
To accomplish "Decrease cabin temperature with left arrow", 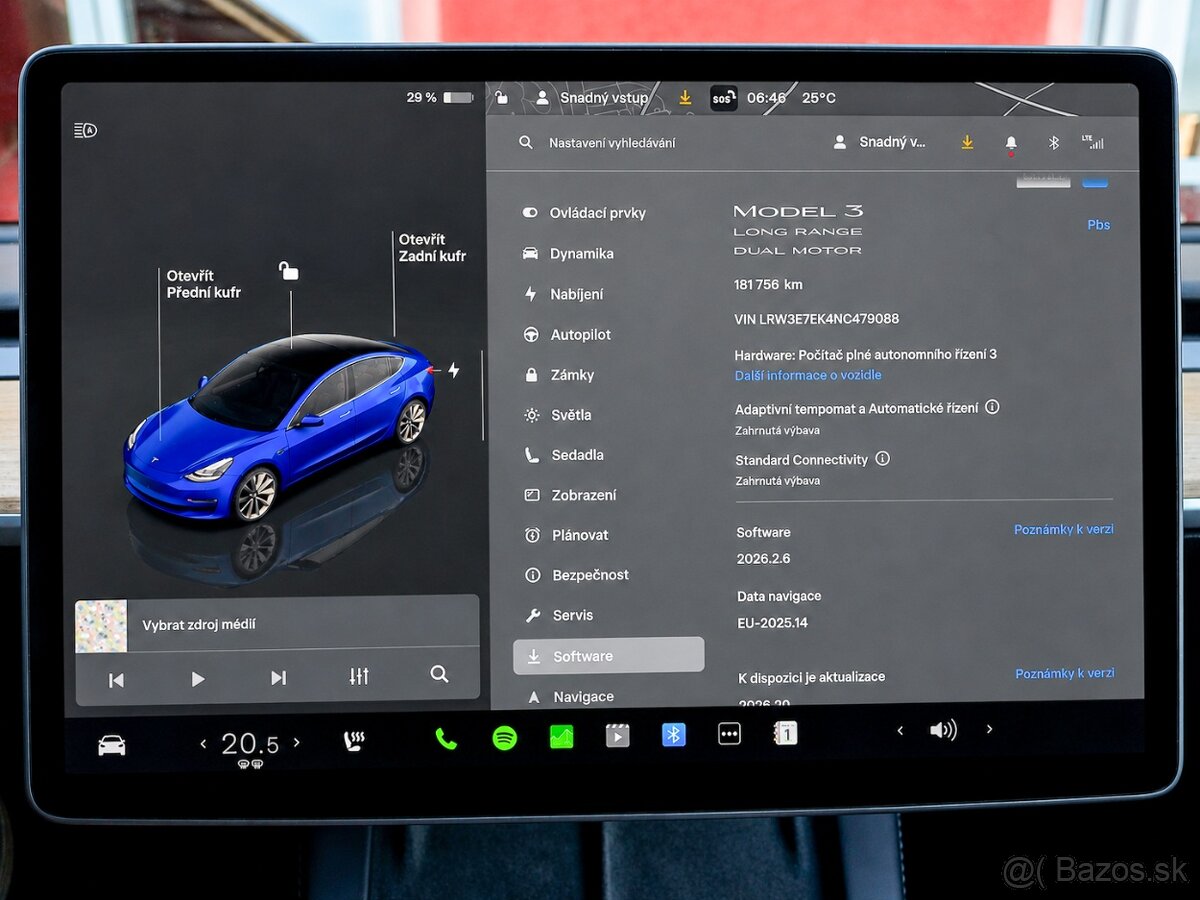I will [203, 743].
